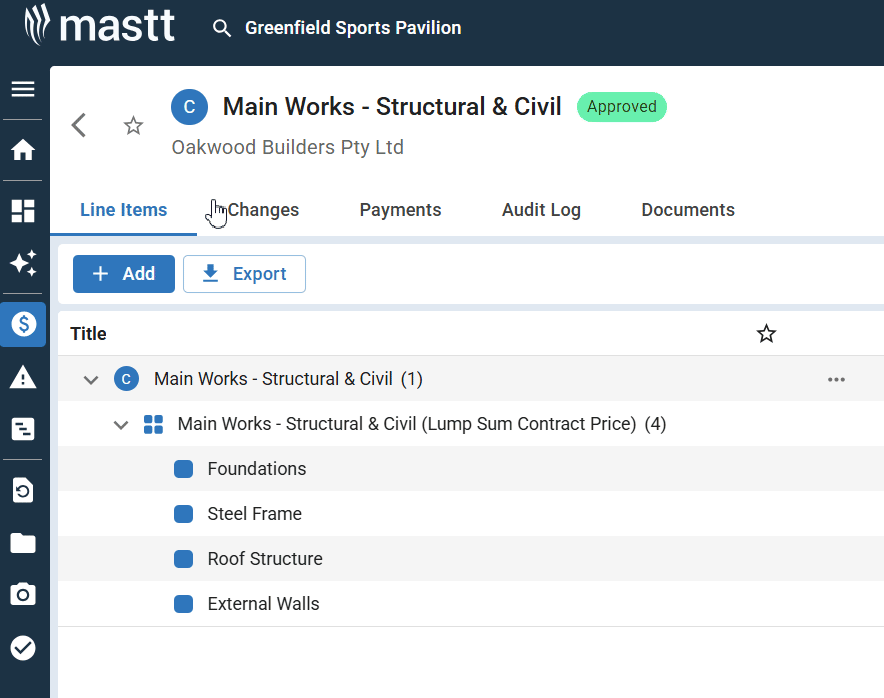
Task: Go back using the left arrow
Action: coord(80,125)
